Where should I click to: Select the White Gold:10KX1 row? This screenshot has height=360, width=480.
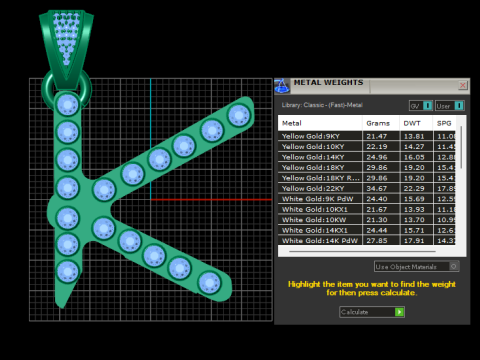click(367, 209)
